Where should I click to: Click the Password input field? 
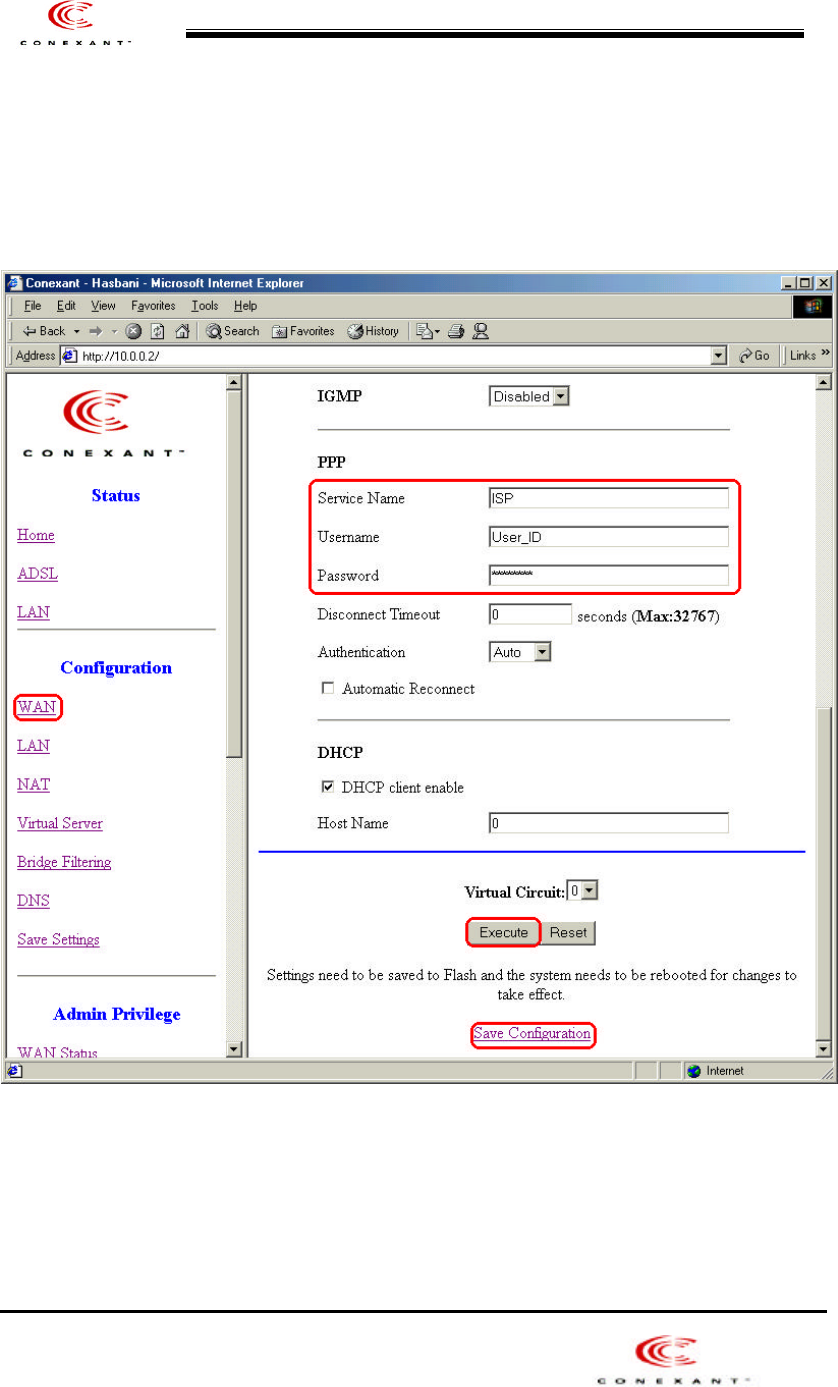tap(608, 575)
